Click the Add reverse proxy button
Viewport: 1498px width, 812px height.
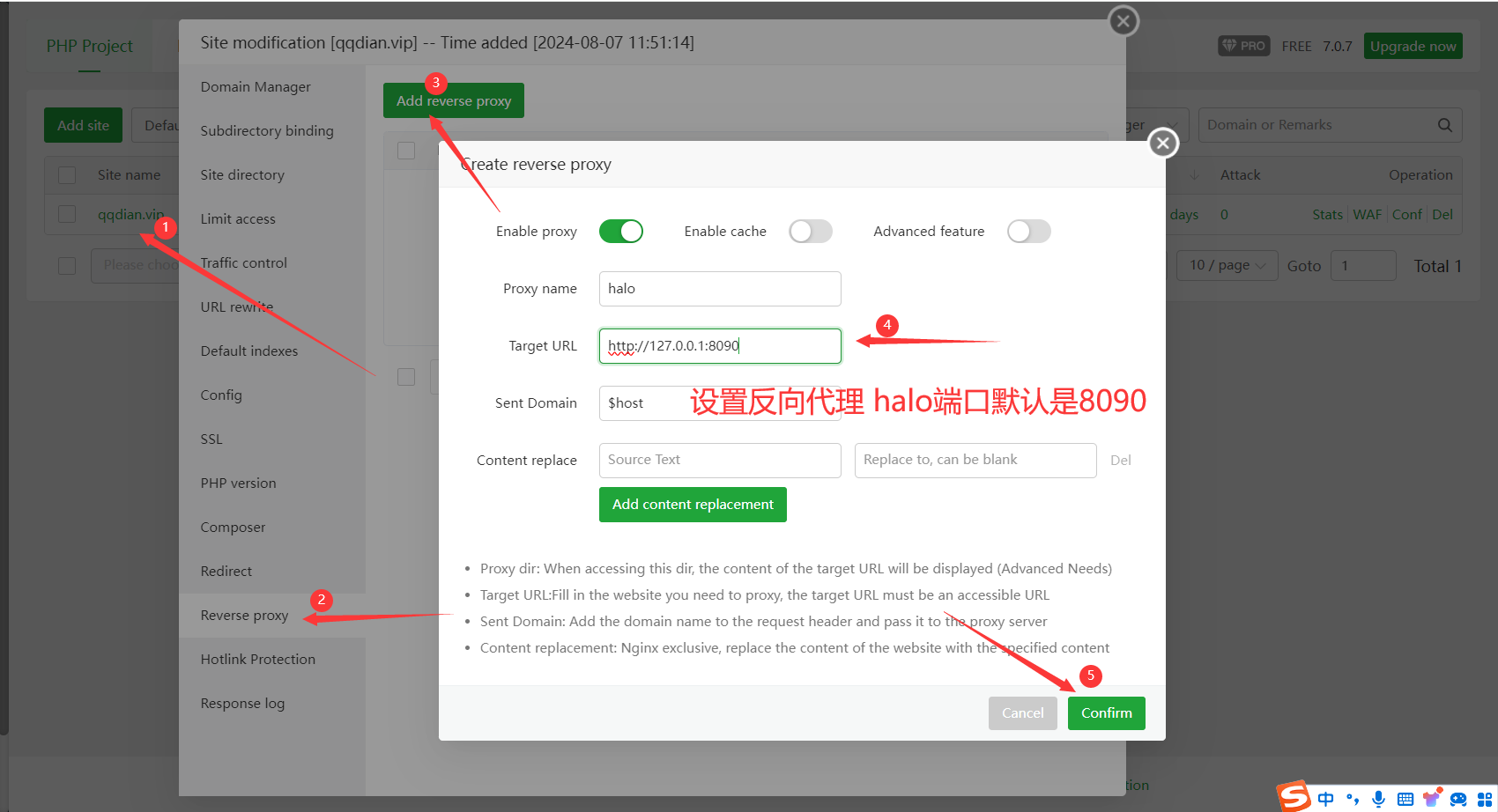coord(454,100)
